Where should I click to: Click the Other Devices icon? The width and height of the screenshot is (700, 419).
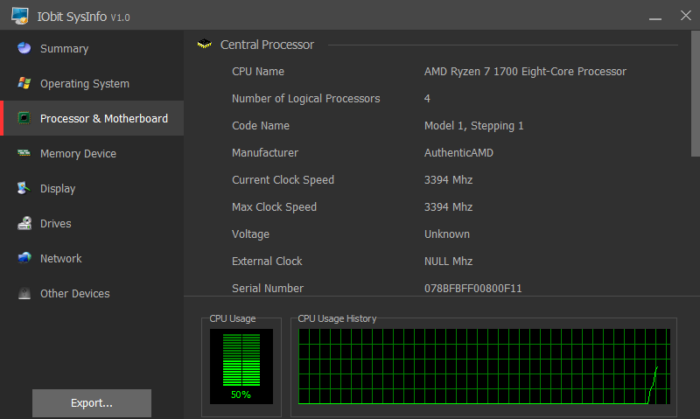pos(24,293)
